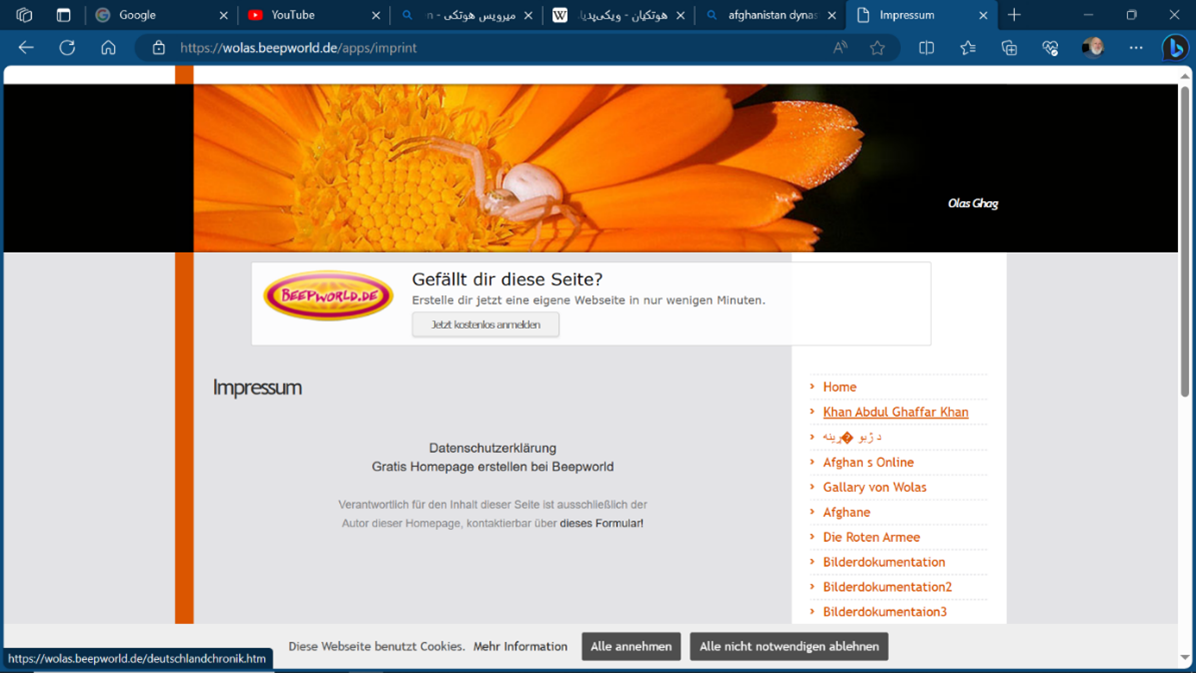Open the Collections icon

1009,48
